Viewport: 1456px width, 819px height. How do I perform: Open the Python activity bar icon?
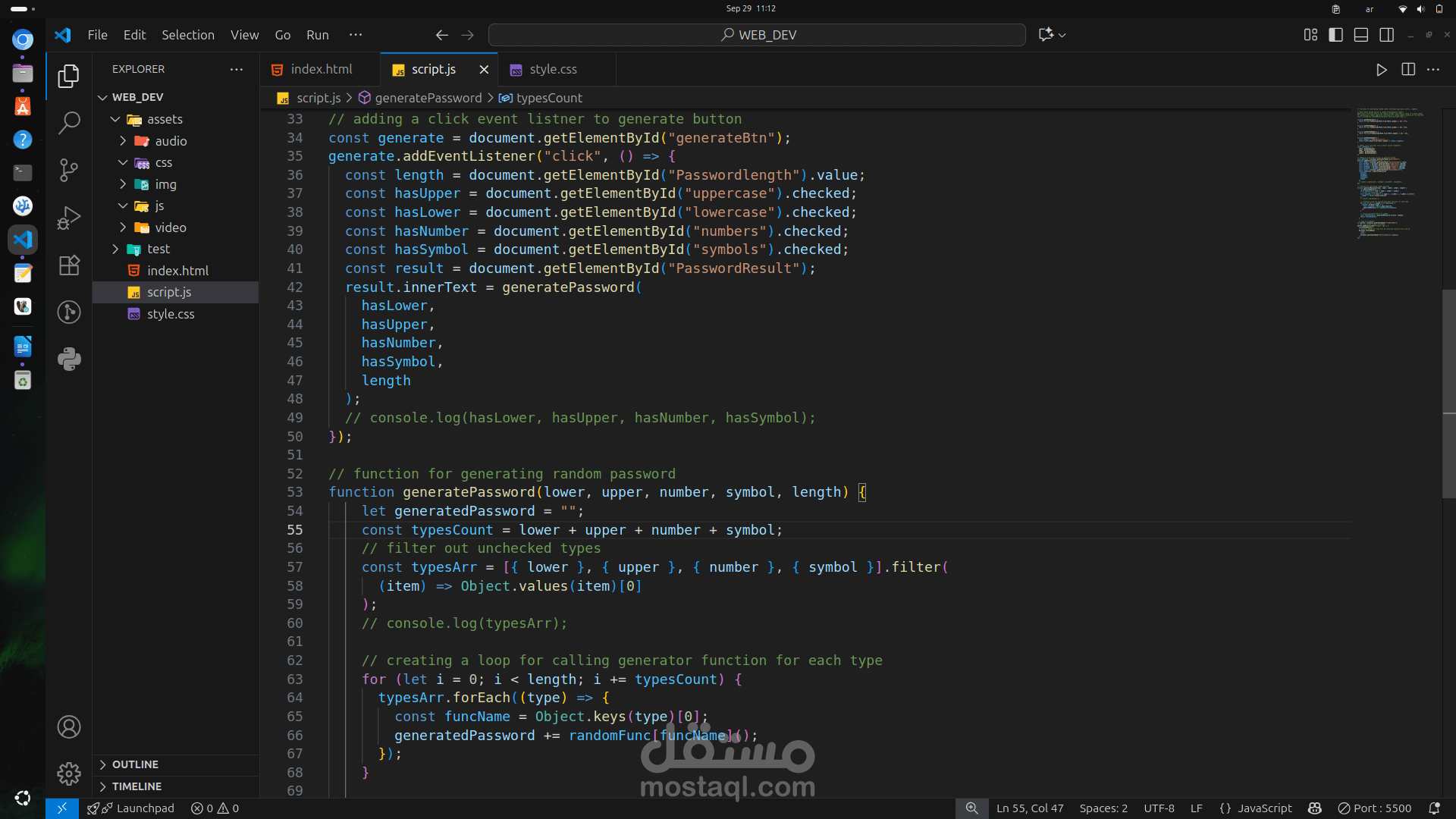pyautogui.click(x=69, y=359)
